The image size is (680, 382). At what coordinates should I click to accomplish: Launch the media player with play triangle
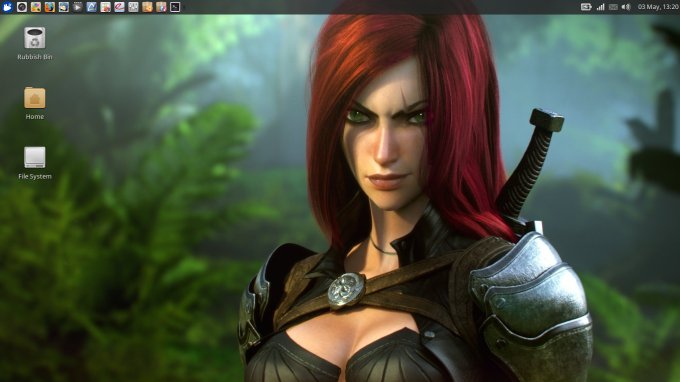tap(78, 7)
